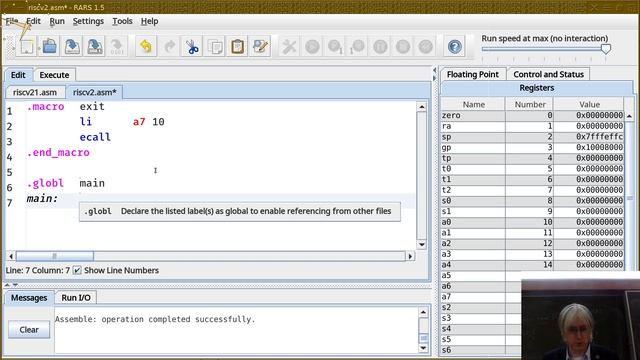The height and width of the screenshot is (360, 640).
Task: Click the Cut scissors icon
Action: (x=192, y=47)
